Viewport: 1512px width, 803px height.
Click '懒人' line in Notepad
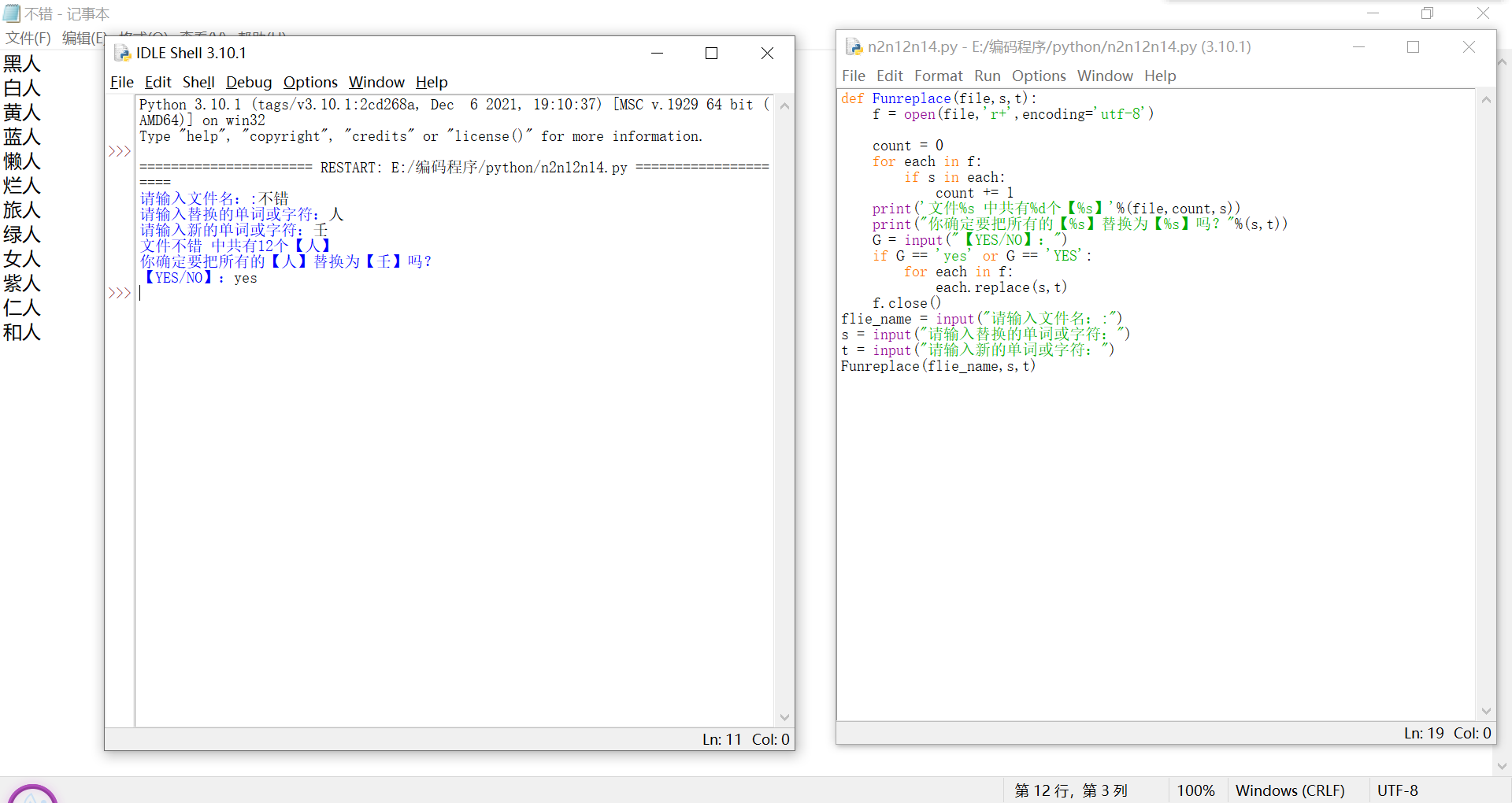pyautogui.click(x=22, y=161)
